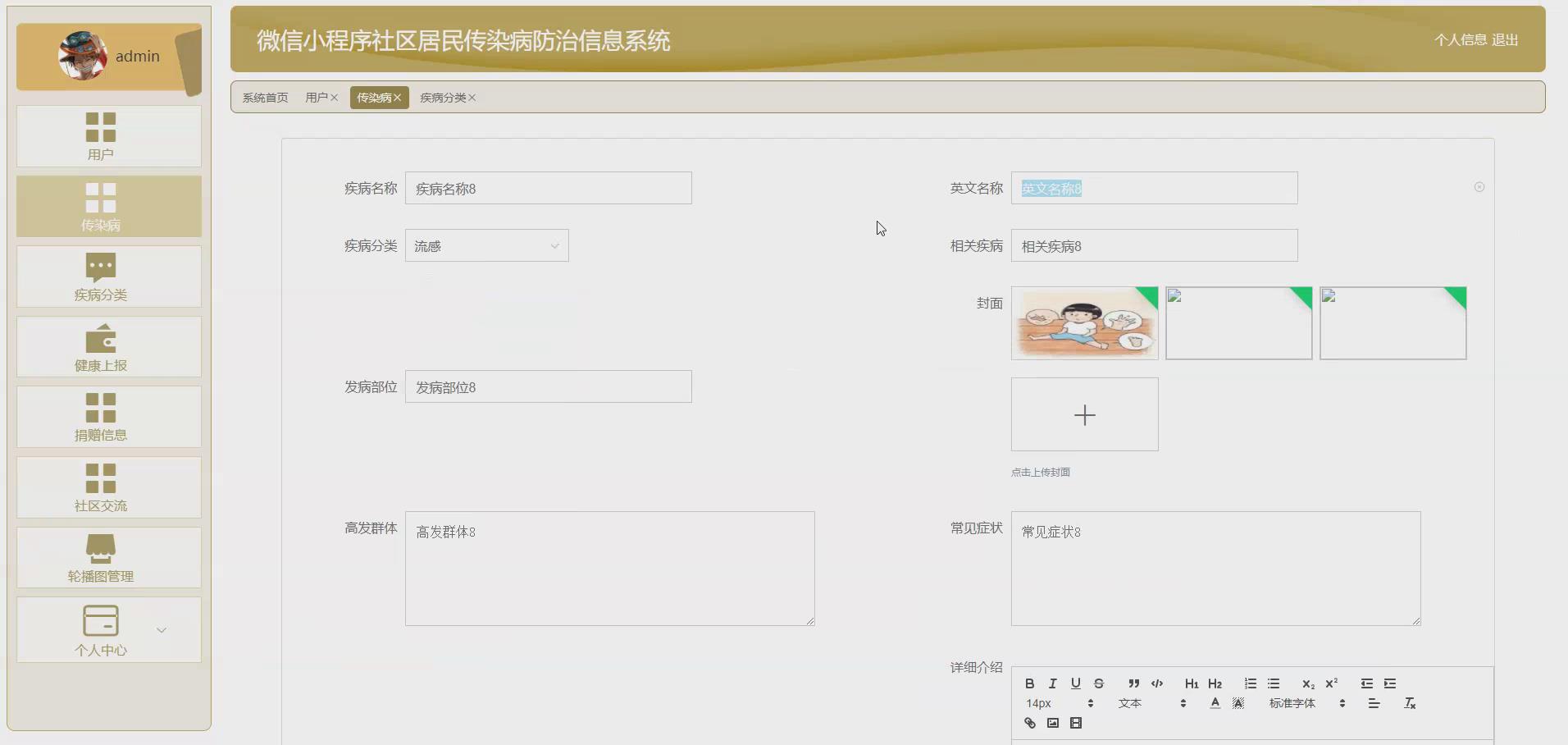Click the insert link icon in editor
The height and width of the screenshot is (745, 1568).
[1029, 723]
